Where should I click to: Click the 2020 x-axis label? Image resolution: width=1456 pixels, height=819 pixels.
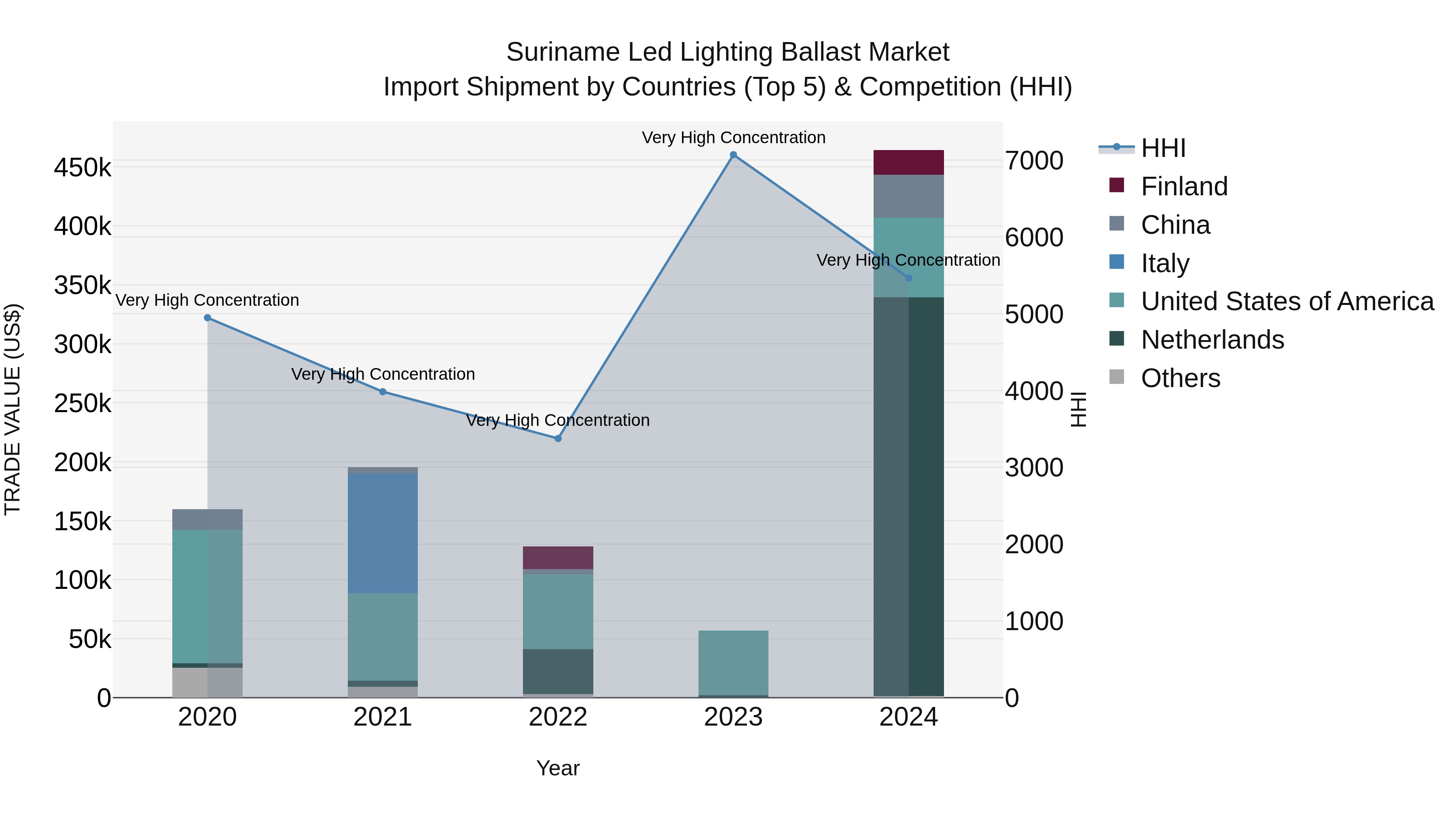coord(207,717)
